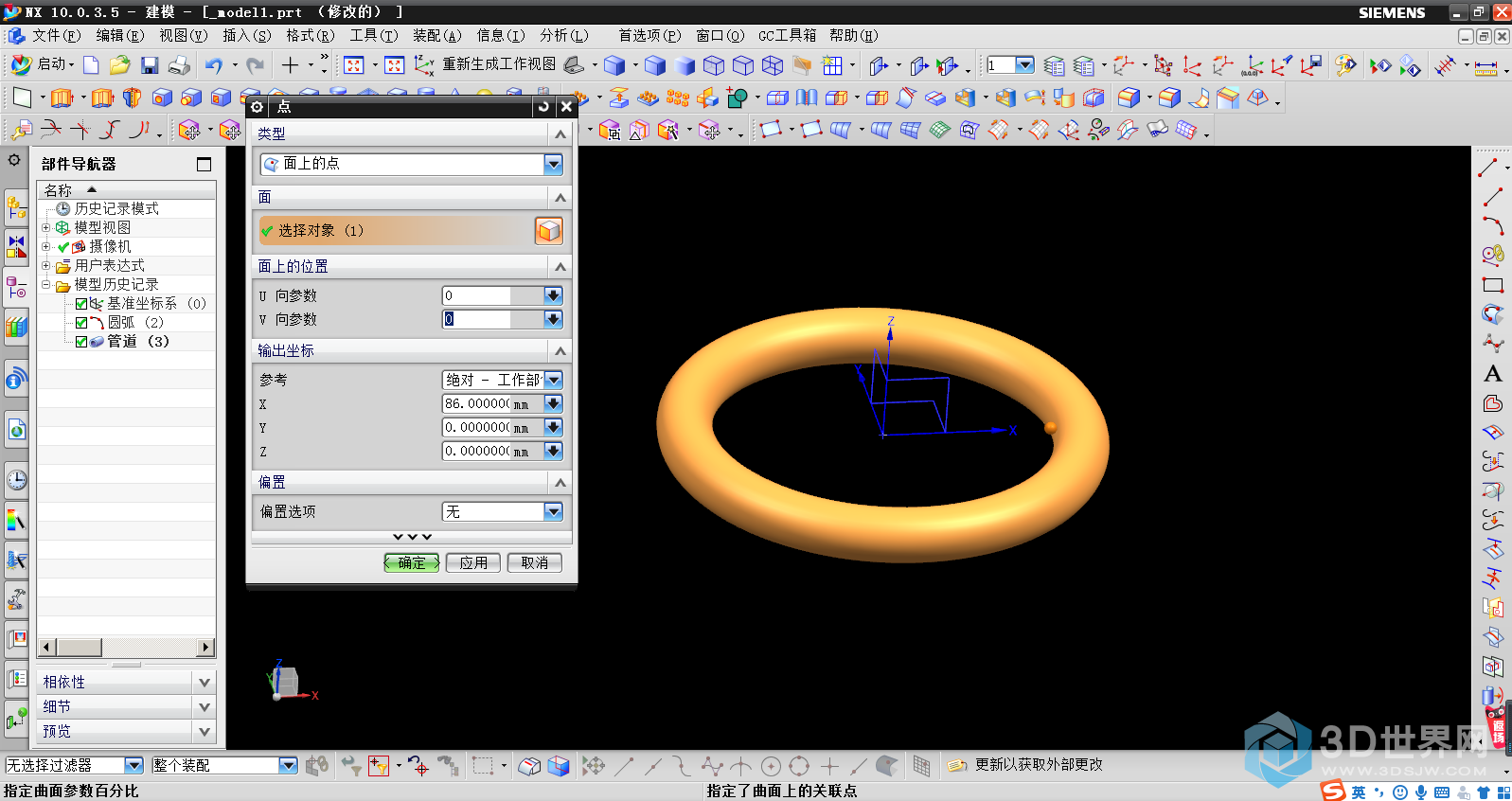Open the 面上的点 type dropdown
The width and height of the screenshot is (1512, 801).
click(x=554, y=165)
